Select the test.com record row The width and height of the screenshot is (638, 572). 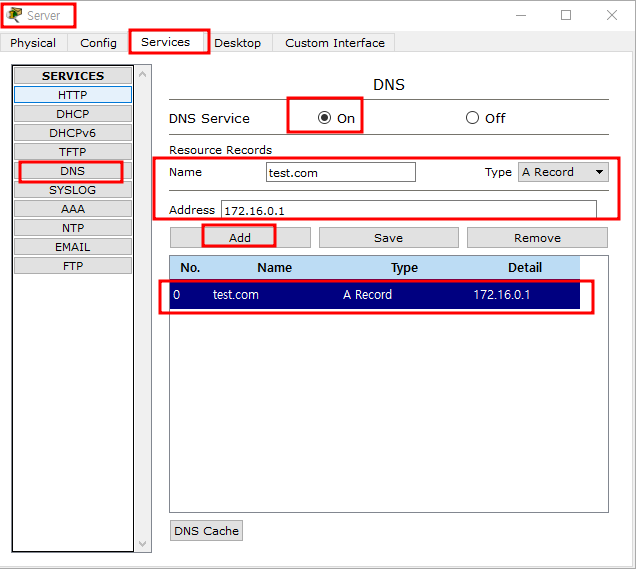click(x=374, y=295)
